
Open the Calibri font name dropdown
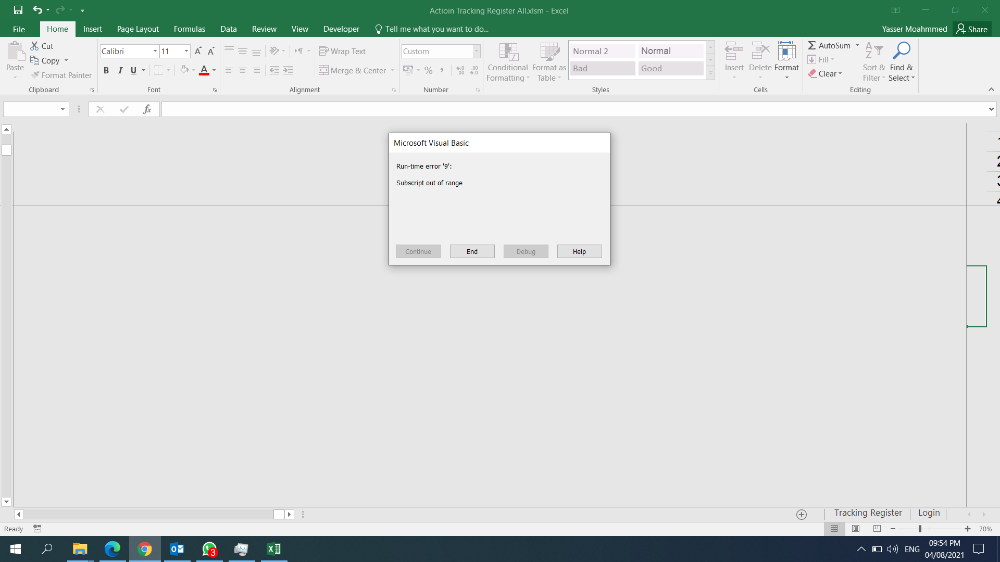155,51
